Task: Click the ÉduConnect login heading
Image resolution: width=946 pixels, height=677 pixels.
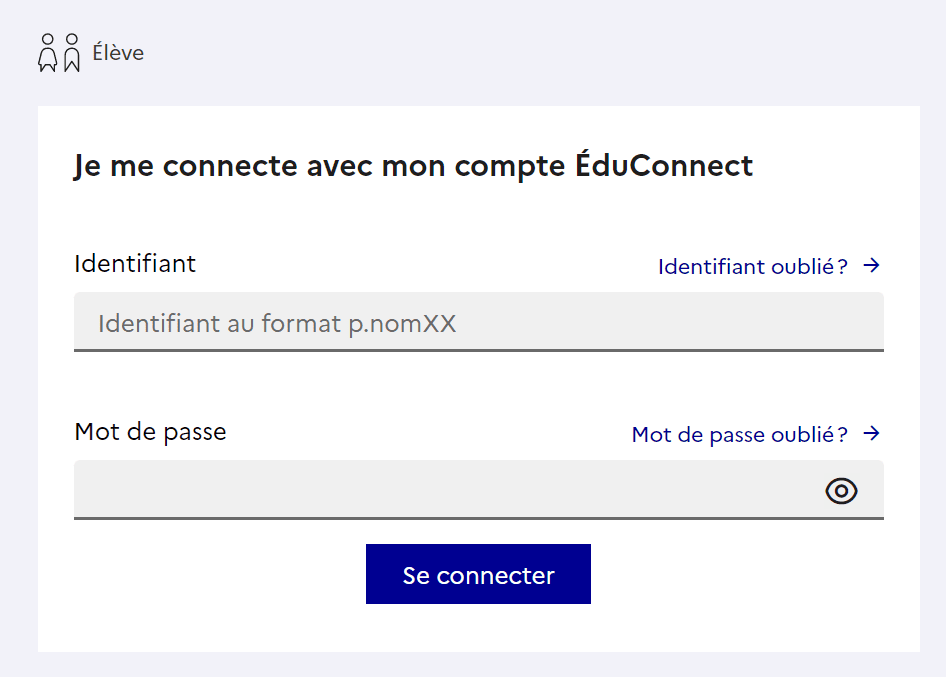Action: (414, 165)
